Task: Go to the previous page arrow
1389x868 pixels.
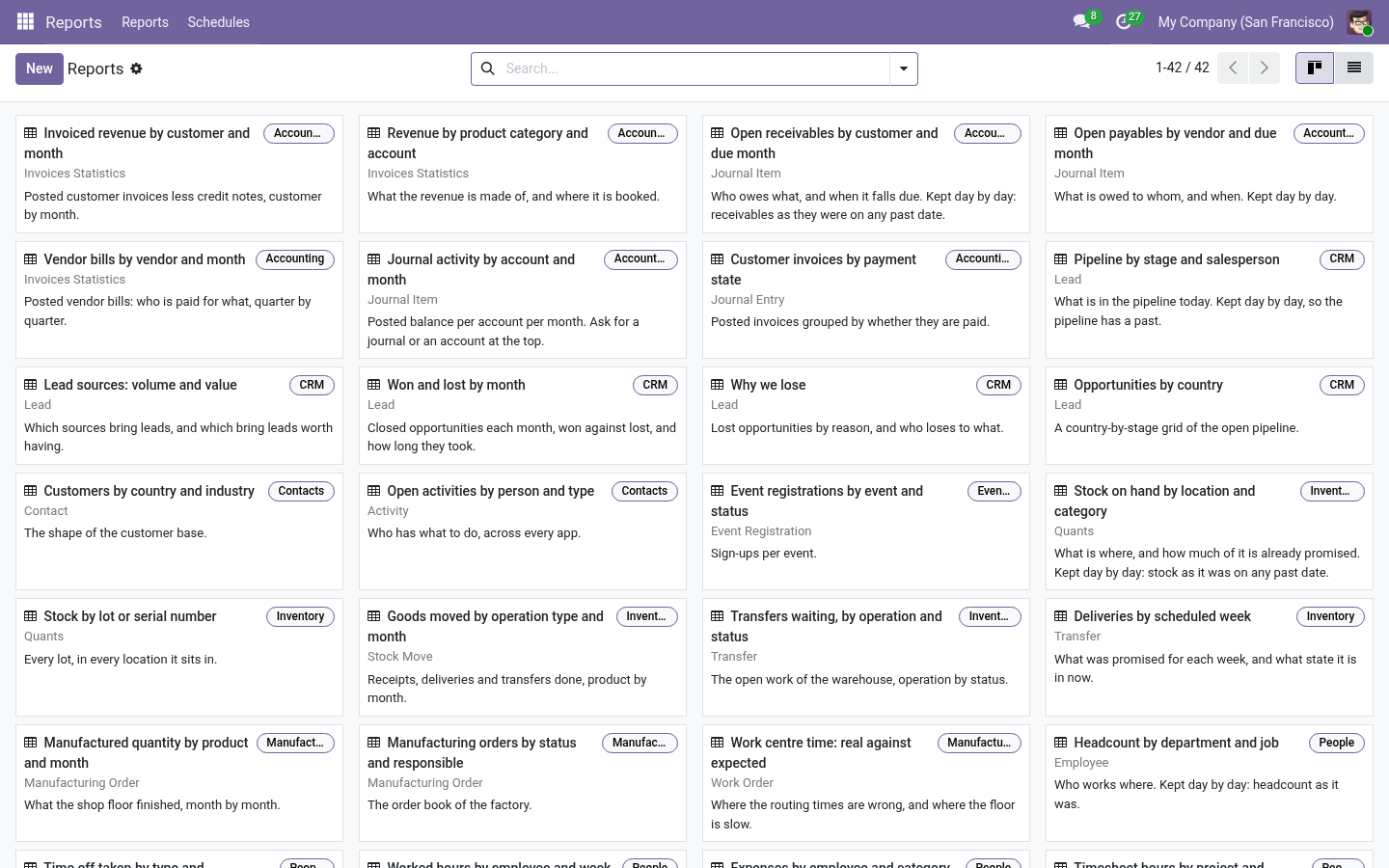Action: [1233, 68]
